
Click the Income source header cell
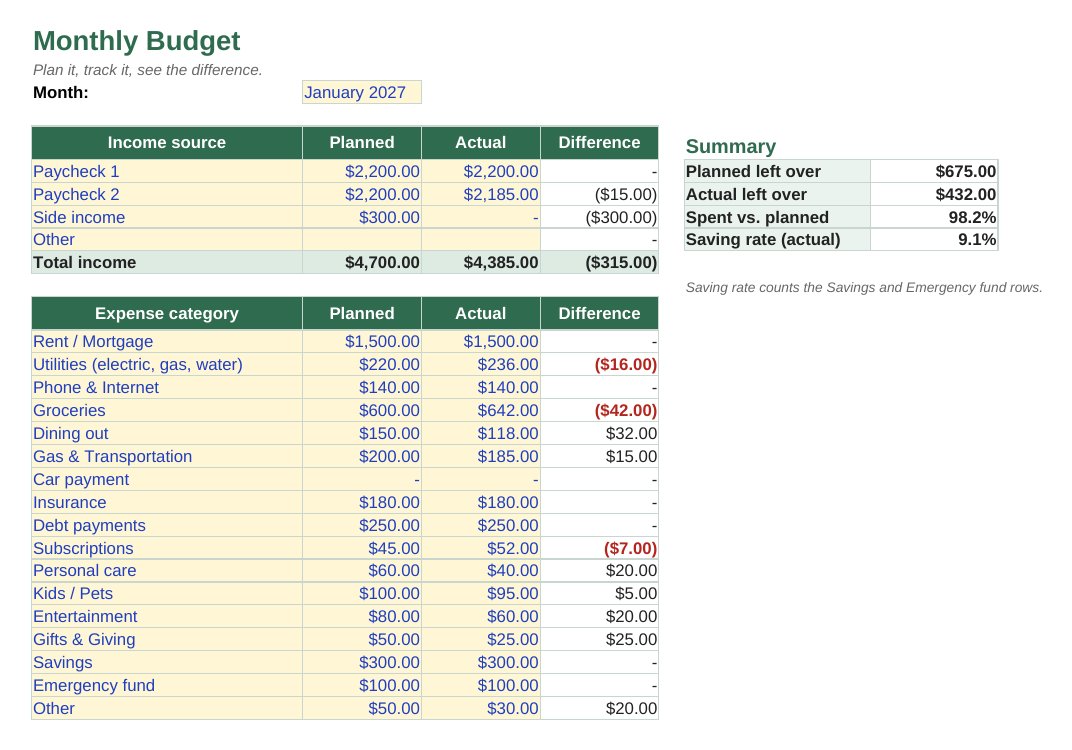[167, 142]
